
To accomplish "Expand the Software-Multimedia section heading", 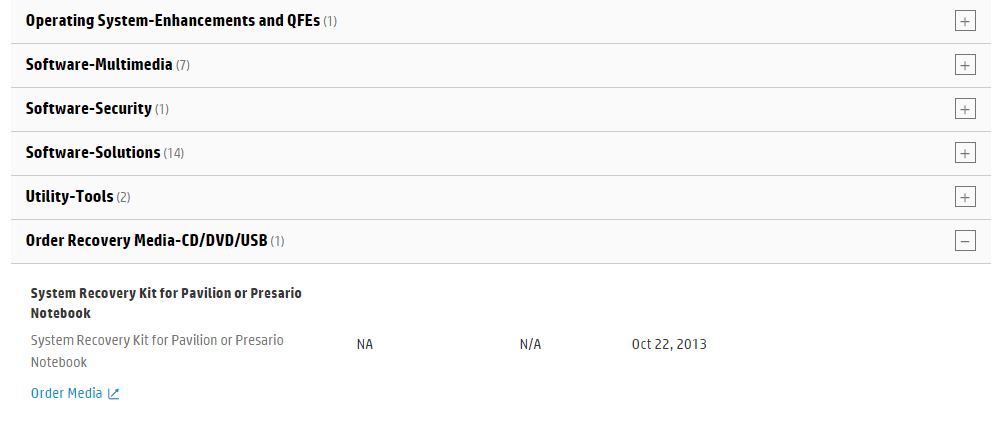I will tap(99, 64).
